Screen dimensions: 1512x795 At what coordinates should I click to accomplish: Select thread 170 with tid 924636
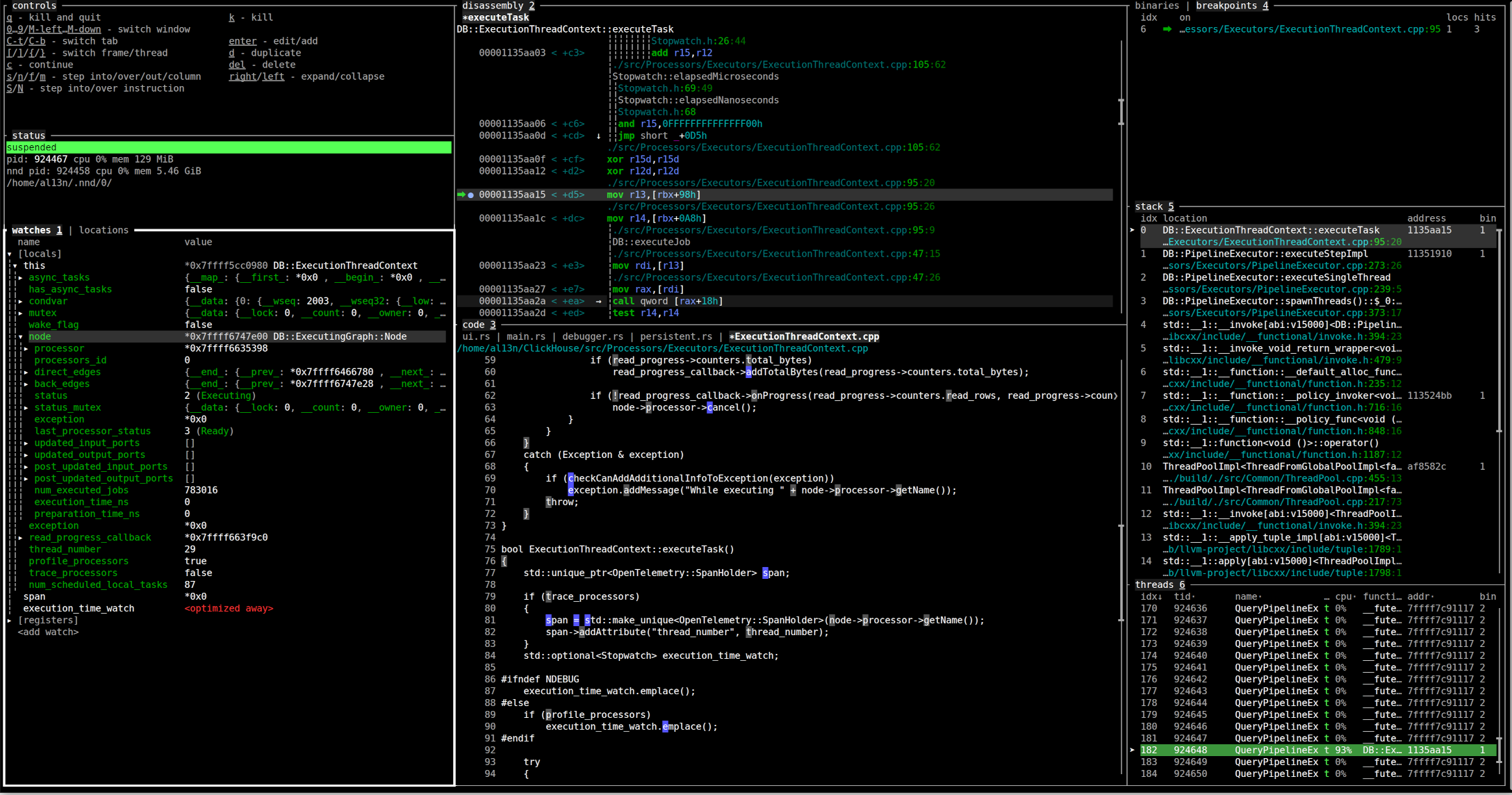(1318, 609)
